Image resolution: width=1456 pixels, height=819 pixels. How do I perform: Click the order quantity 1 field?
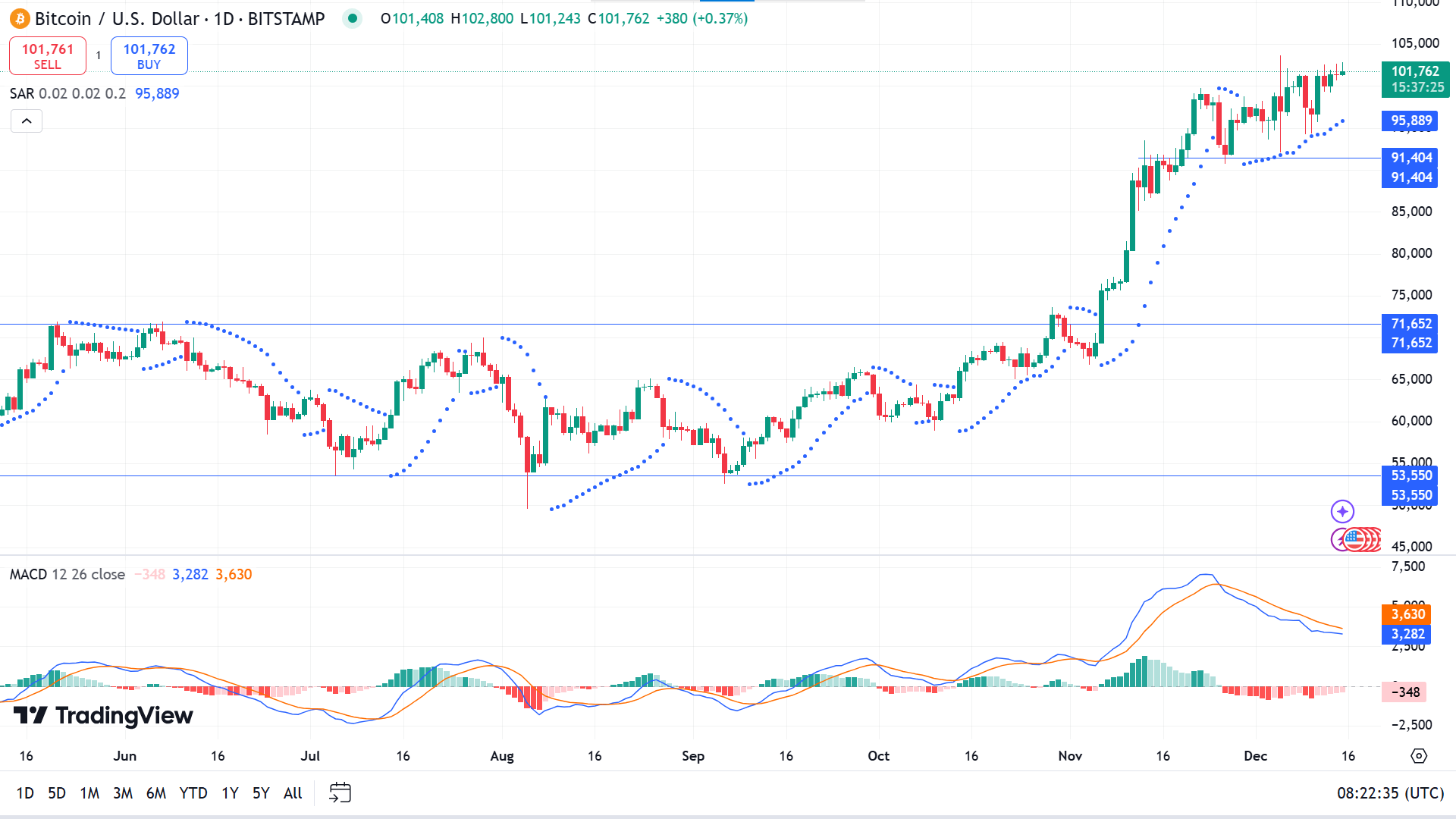pos(99,55)
